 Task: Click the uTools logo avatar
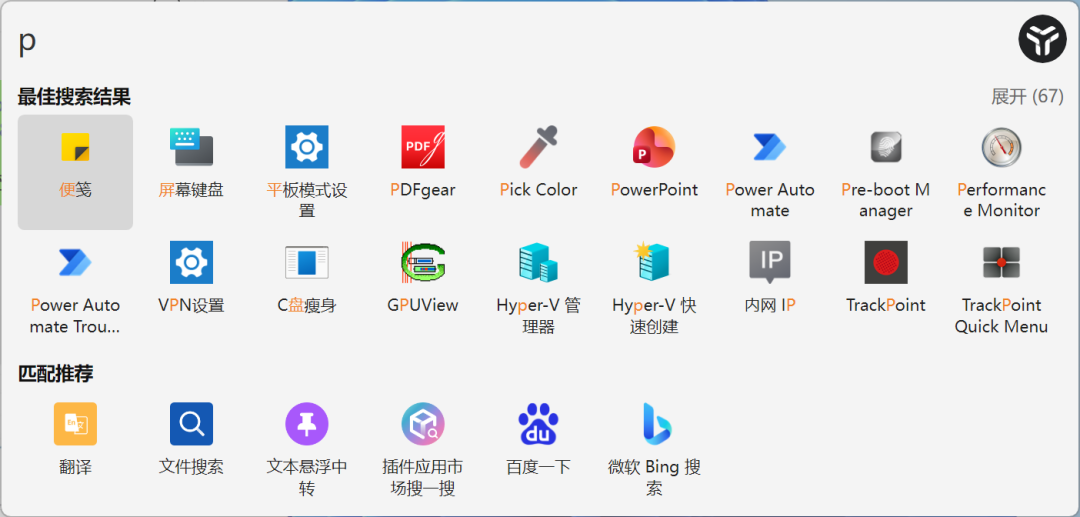pyautogui.click(x=1042, y=39)
